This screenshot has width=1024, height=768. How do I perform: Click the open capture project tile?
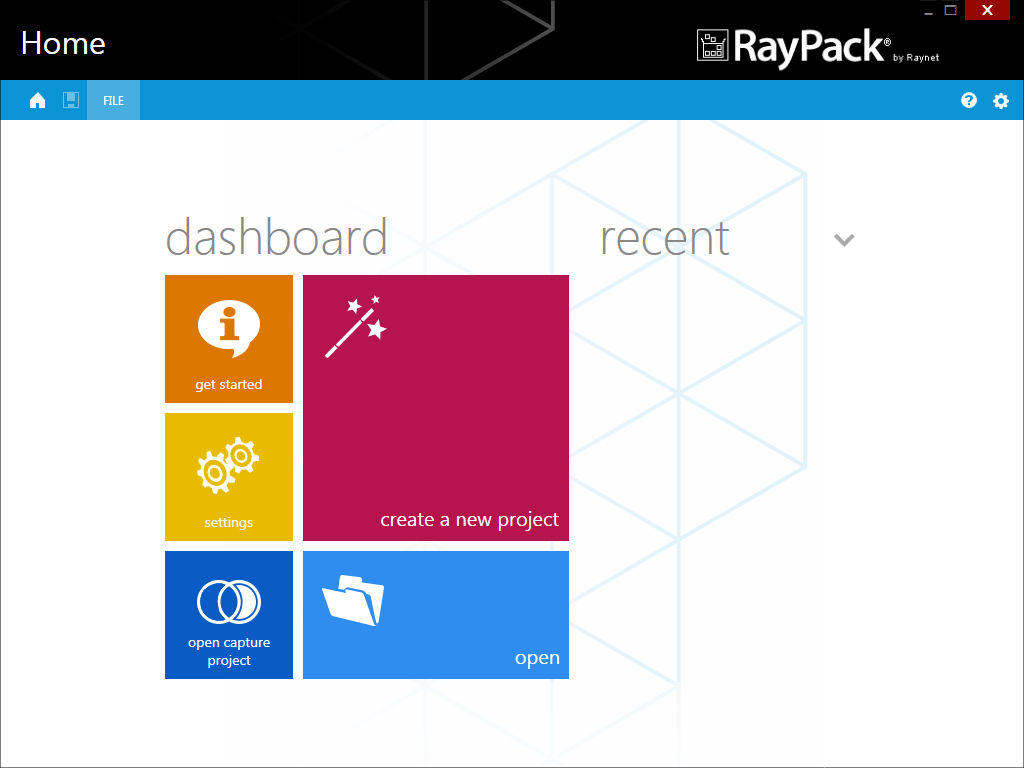pos(228,615)
